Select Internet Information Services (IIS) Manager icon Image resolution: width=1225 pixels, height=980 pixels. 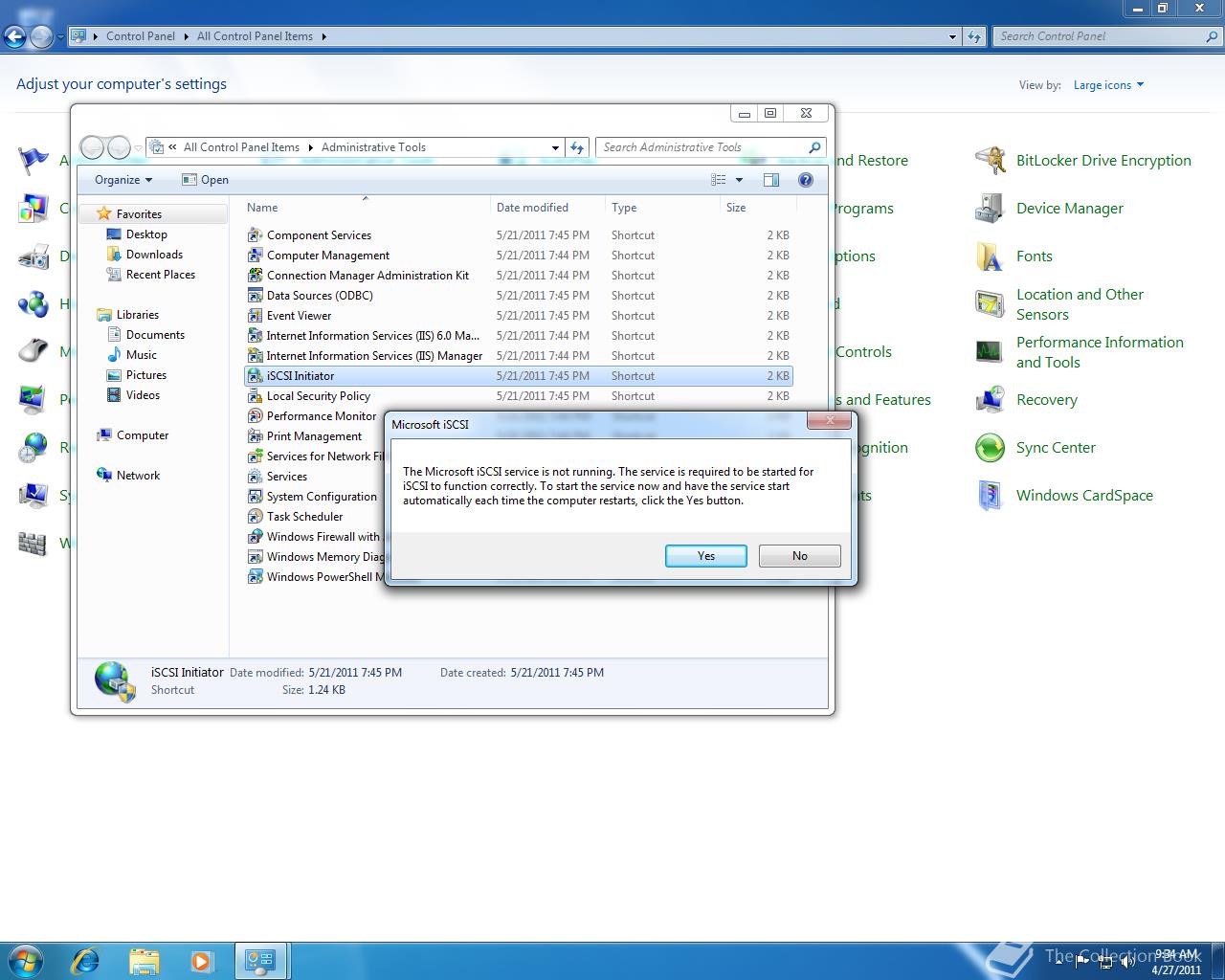[x=255, y=356]
